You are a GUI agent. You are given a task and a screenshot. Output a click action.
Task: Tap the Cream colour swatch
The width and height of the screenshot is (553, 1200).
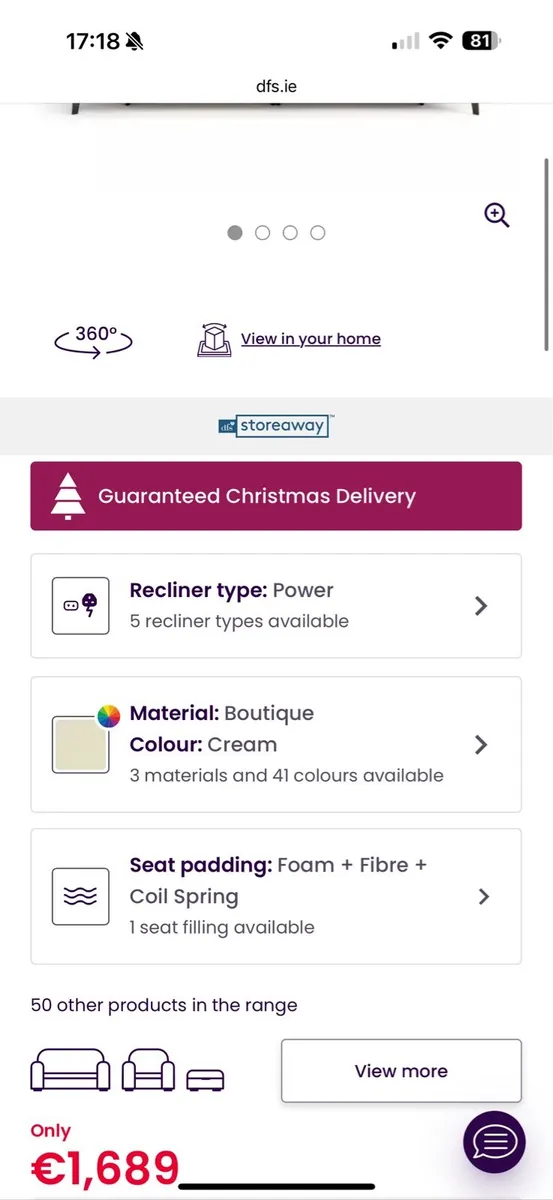pos(80,744)
